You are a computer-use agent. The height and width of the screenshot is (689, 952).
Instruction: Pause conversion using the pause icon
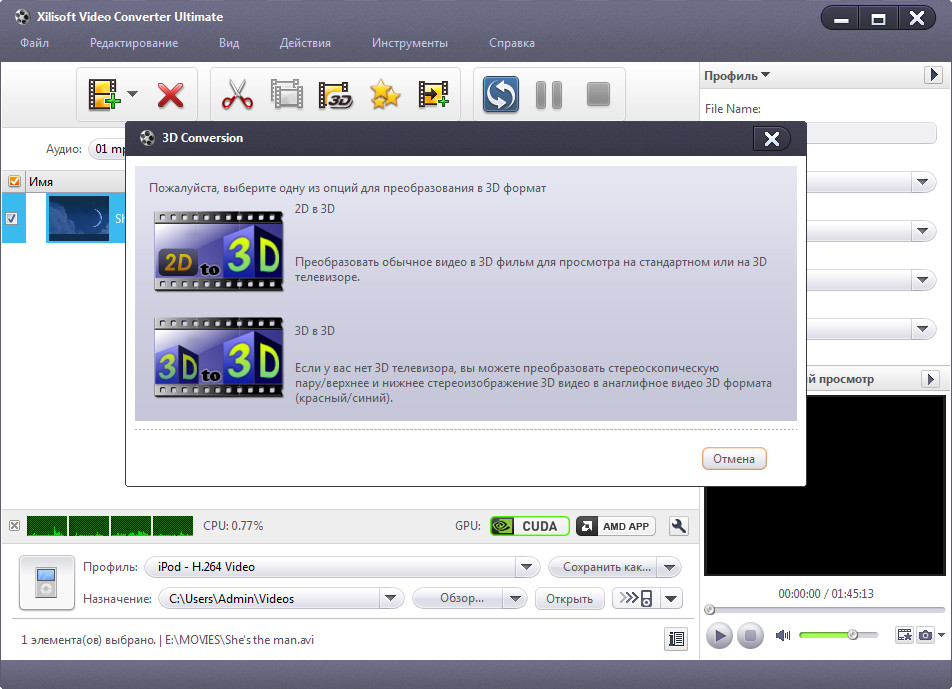pyautogui.click(x=549, y=95)
